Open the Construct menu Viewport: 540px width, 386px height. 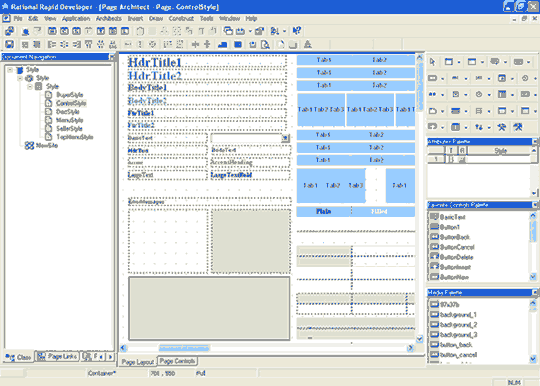pyautogui.click(x=181, y=19)
